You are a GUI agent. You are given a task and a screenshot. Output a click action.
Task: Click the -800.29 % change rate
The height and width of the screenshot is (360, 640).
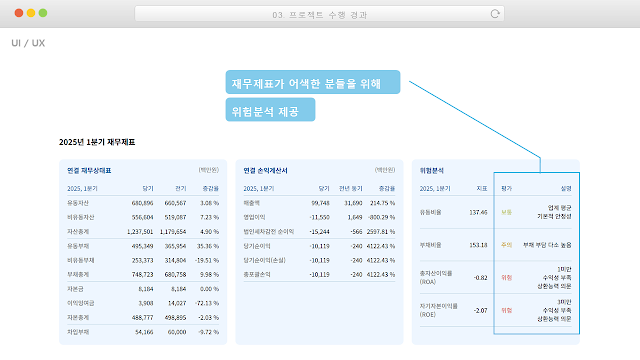pyautogui.click(x=382, y=217)
